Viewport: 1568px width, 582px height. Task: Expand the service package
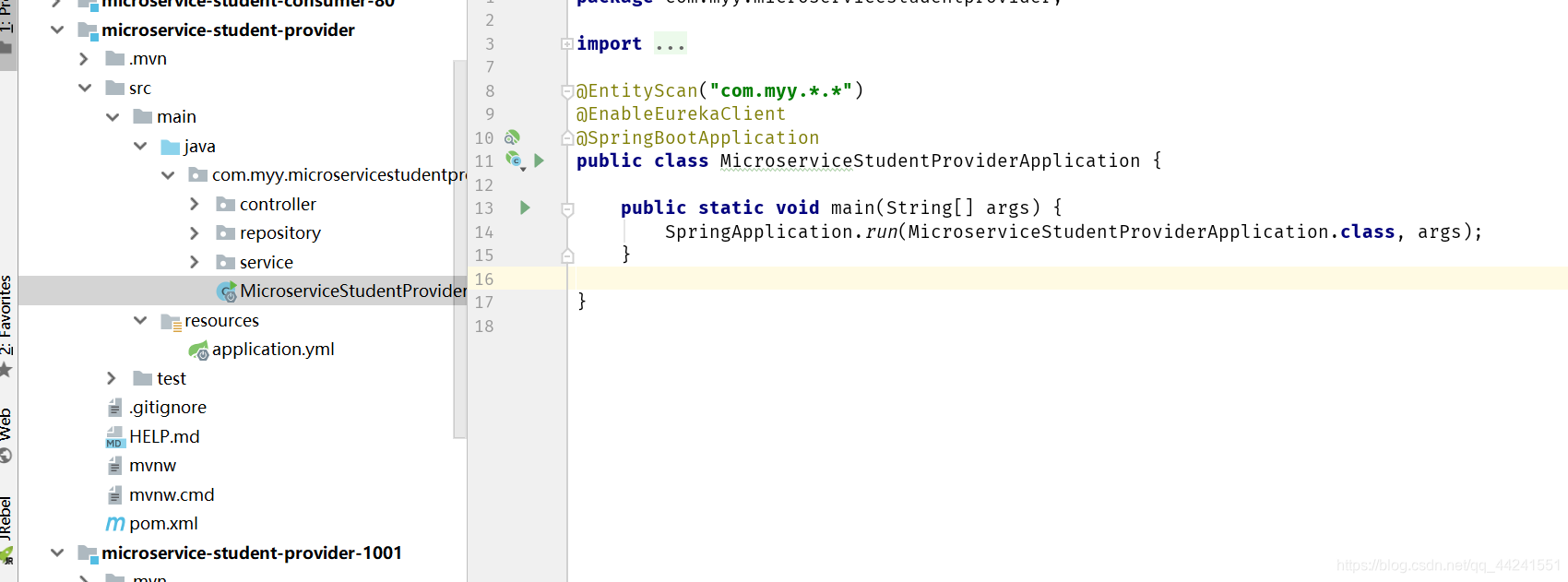click(195, 262)
